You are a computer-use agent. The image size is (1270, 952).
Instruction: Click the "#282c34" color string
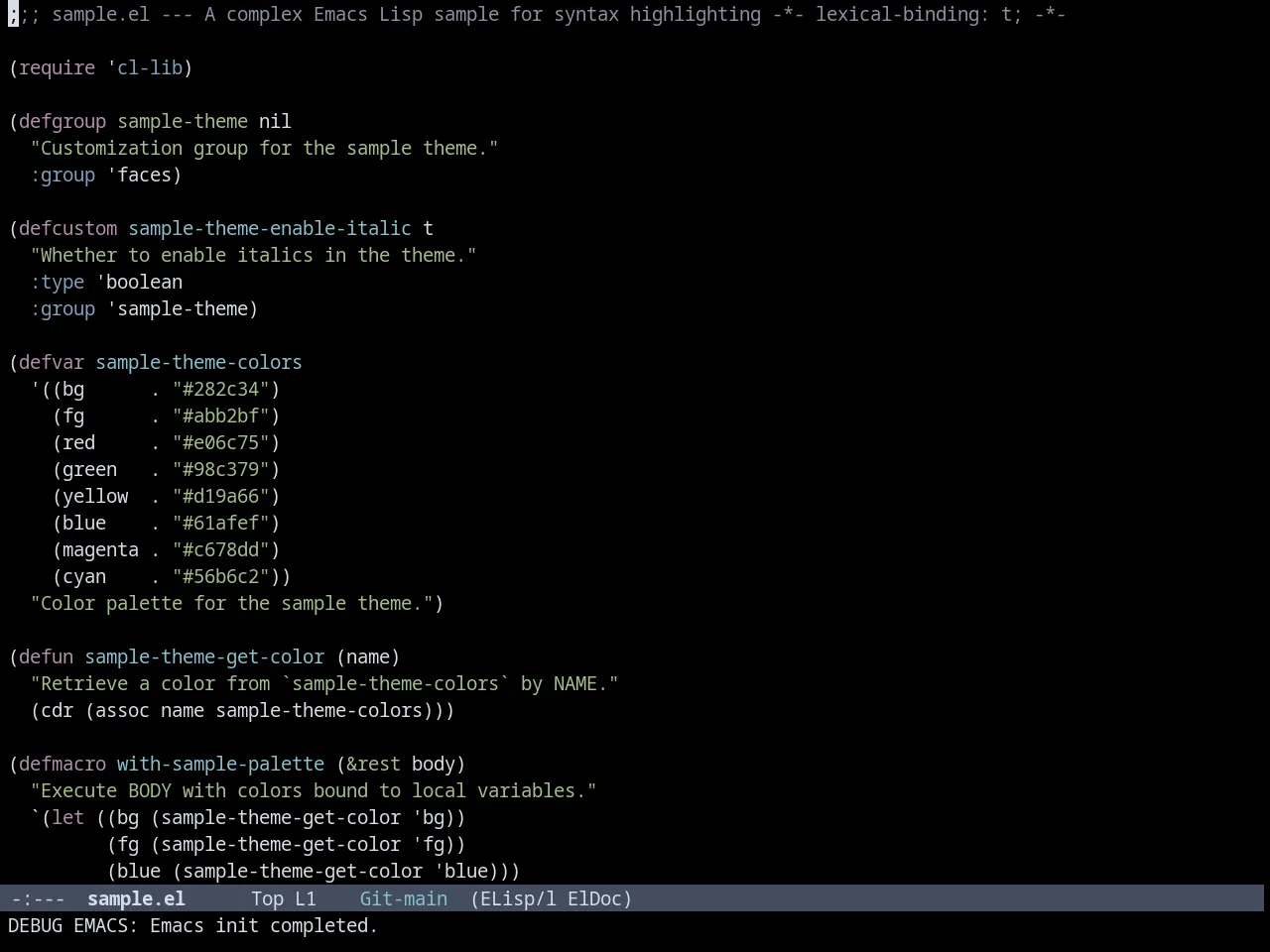[220, 389]
